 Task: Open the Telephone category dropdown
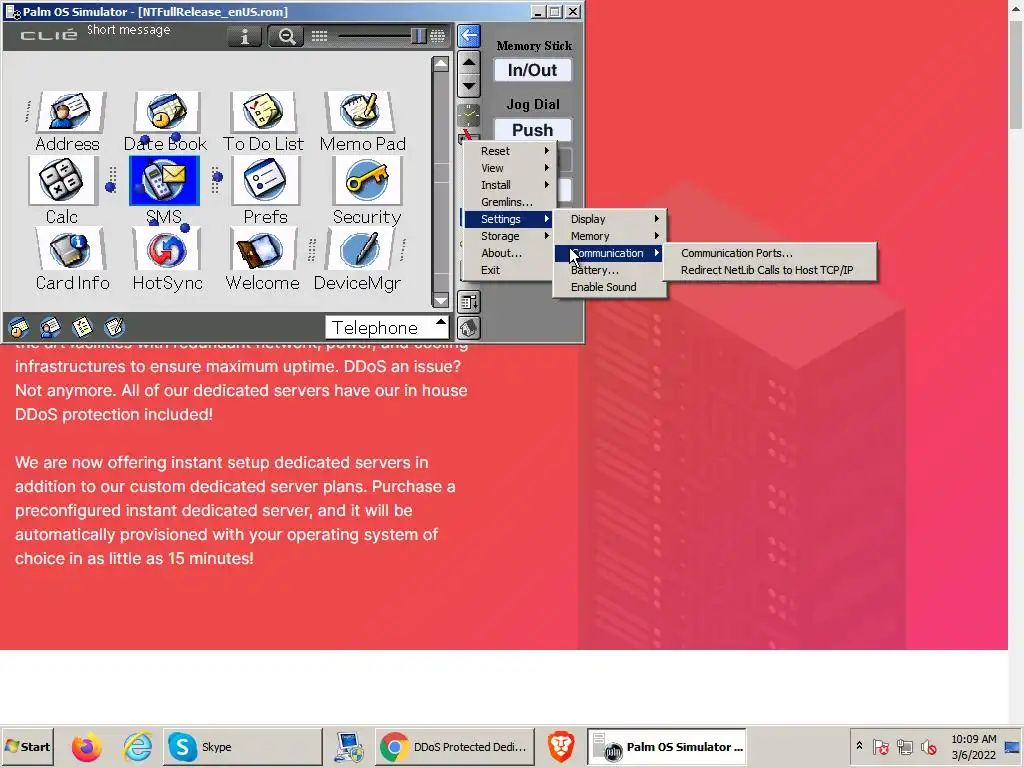click(387, 327)
